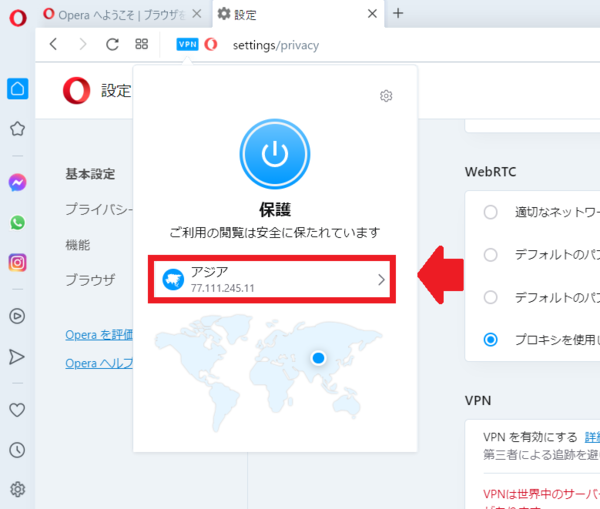The height and width of the screenshot is (509, 600).
Task: Click the Opera icon beside VPN badge
Action: tap(211, 44)
